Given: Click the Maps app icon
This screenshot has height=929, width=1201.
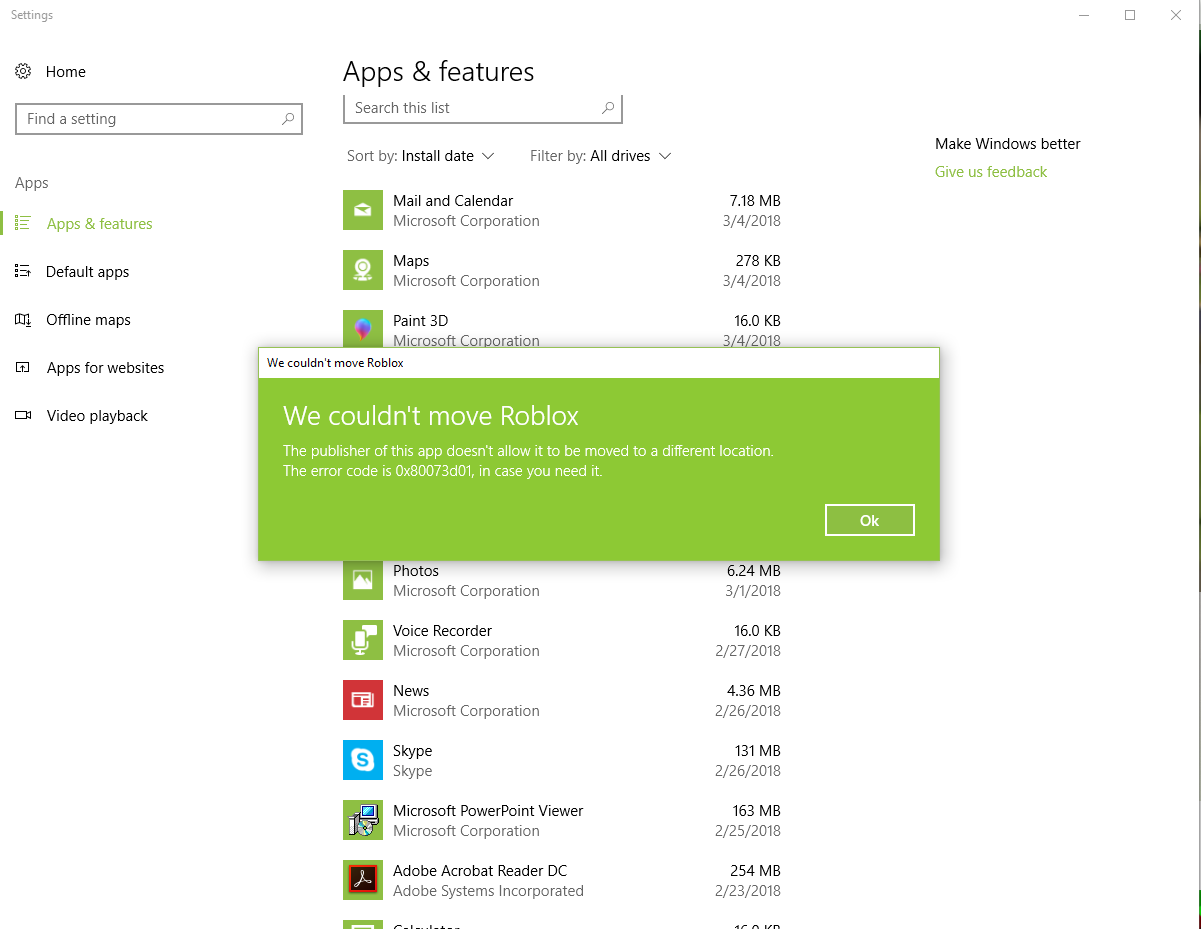Looking at the screenshot, I should [363, 270].
